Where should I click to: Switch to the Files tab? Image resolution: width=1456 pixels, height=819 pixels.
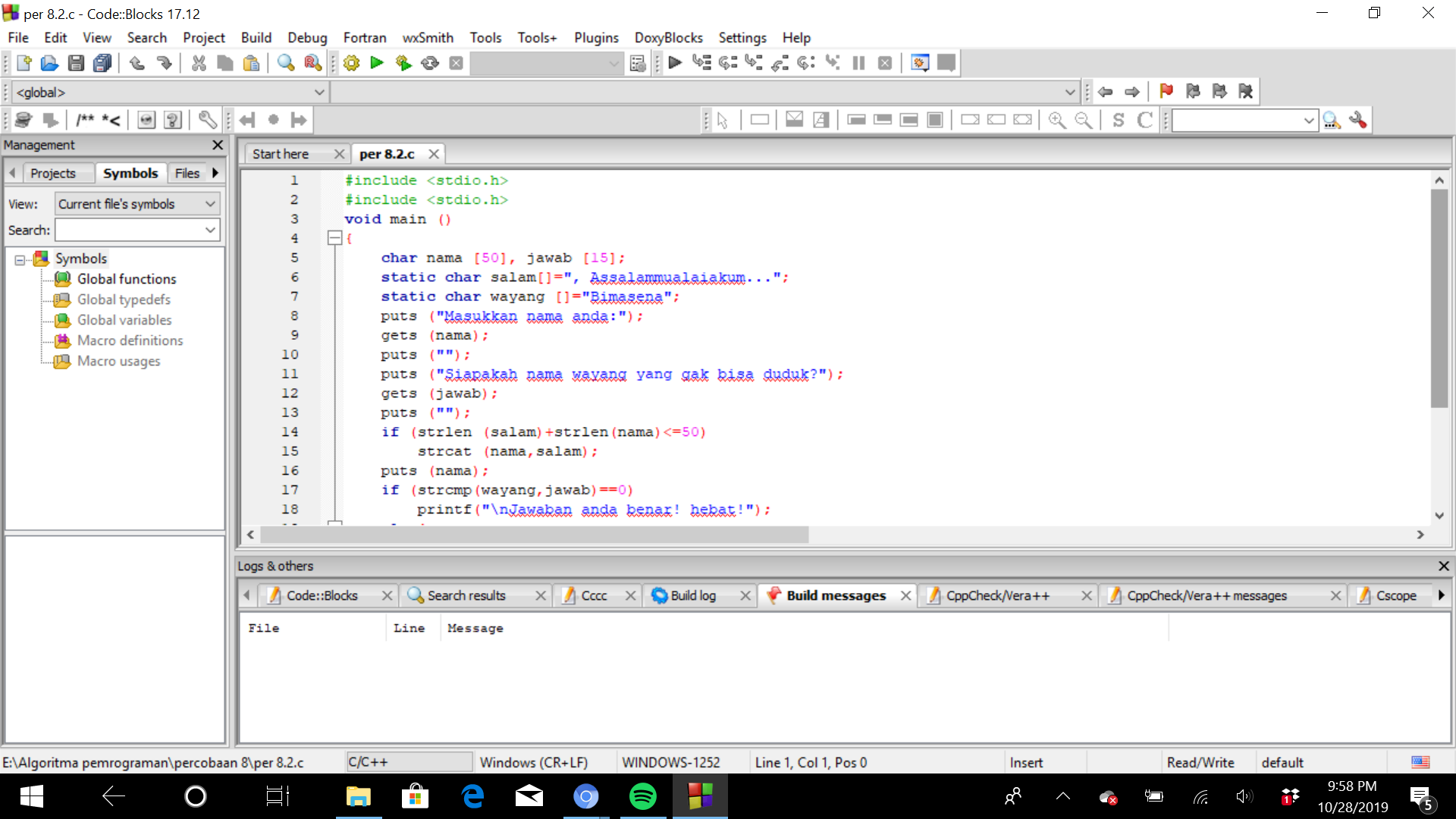tap(187, 173)
